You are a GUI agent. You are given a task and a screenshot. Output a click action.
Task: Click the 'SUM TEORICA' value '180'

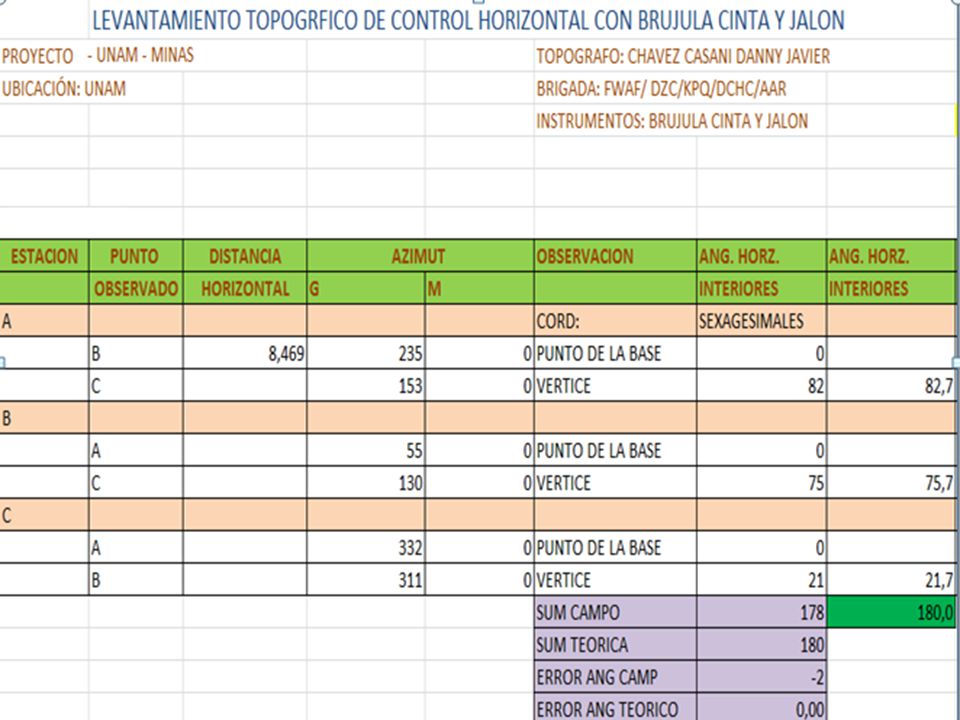tap(762, 645)
